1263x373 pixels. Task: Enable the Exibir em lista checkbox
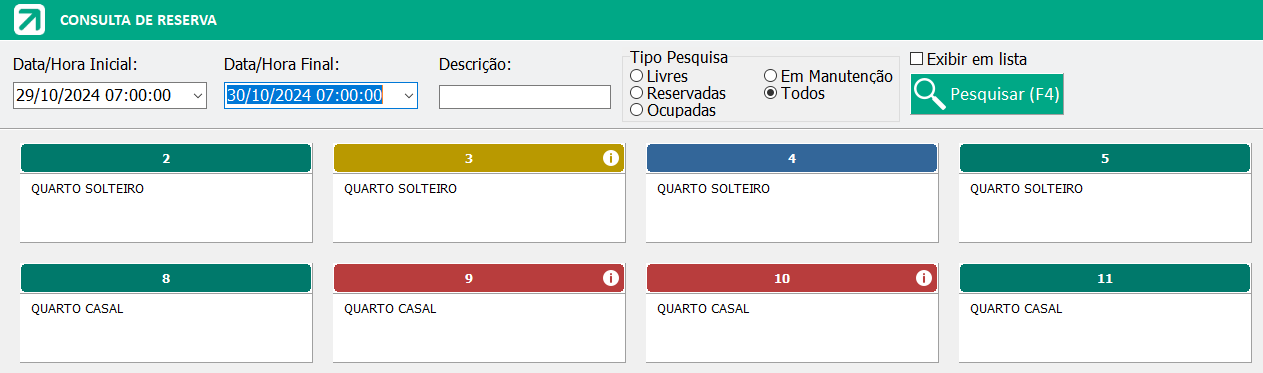point(916,59)
